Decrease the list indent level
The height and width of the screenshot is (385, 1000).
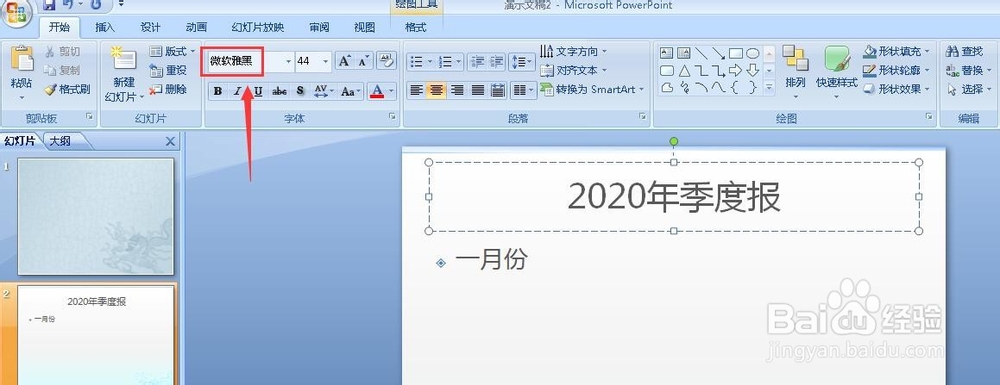pyautogui.click(x=476, y=61)
